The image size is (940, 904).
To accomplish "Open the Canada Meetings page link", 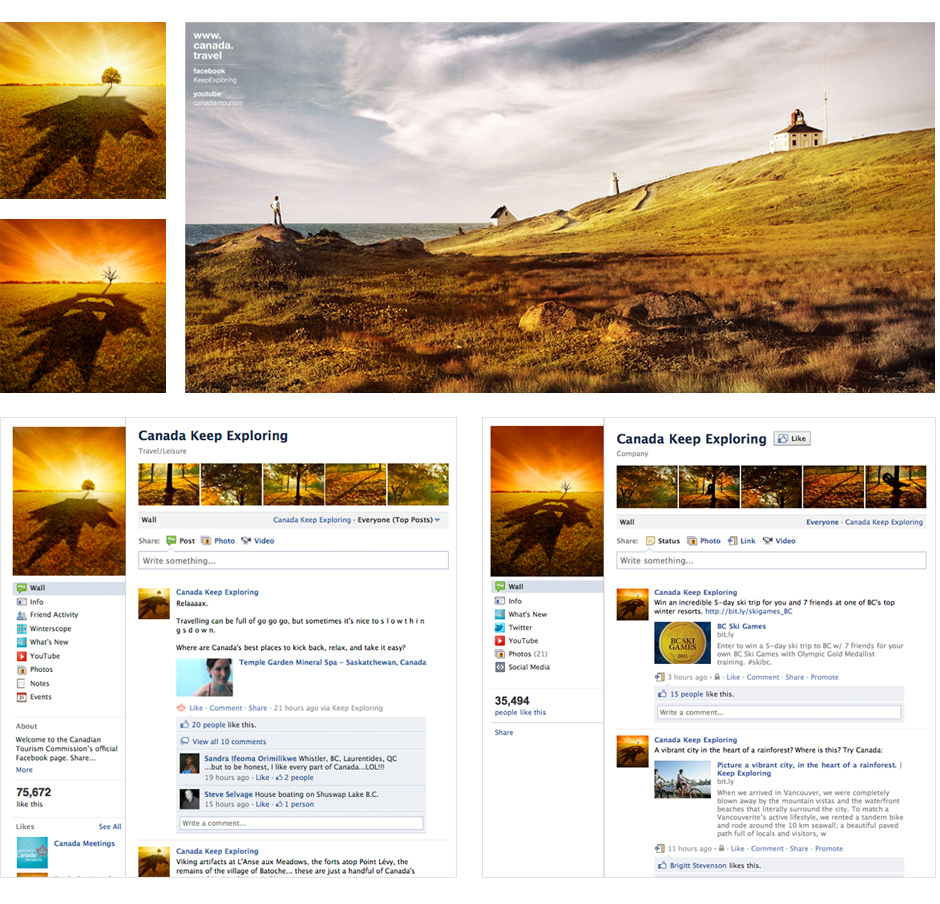I will pyautogui.click(x=85, y=843).
